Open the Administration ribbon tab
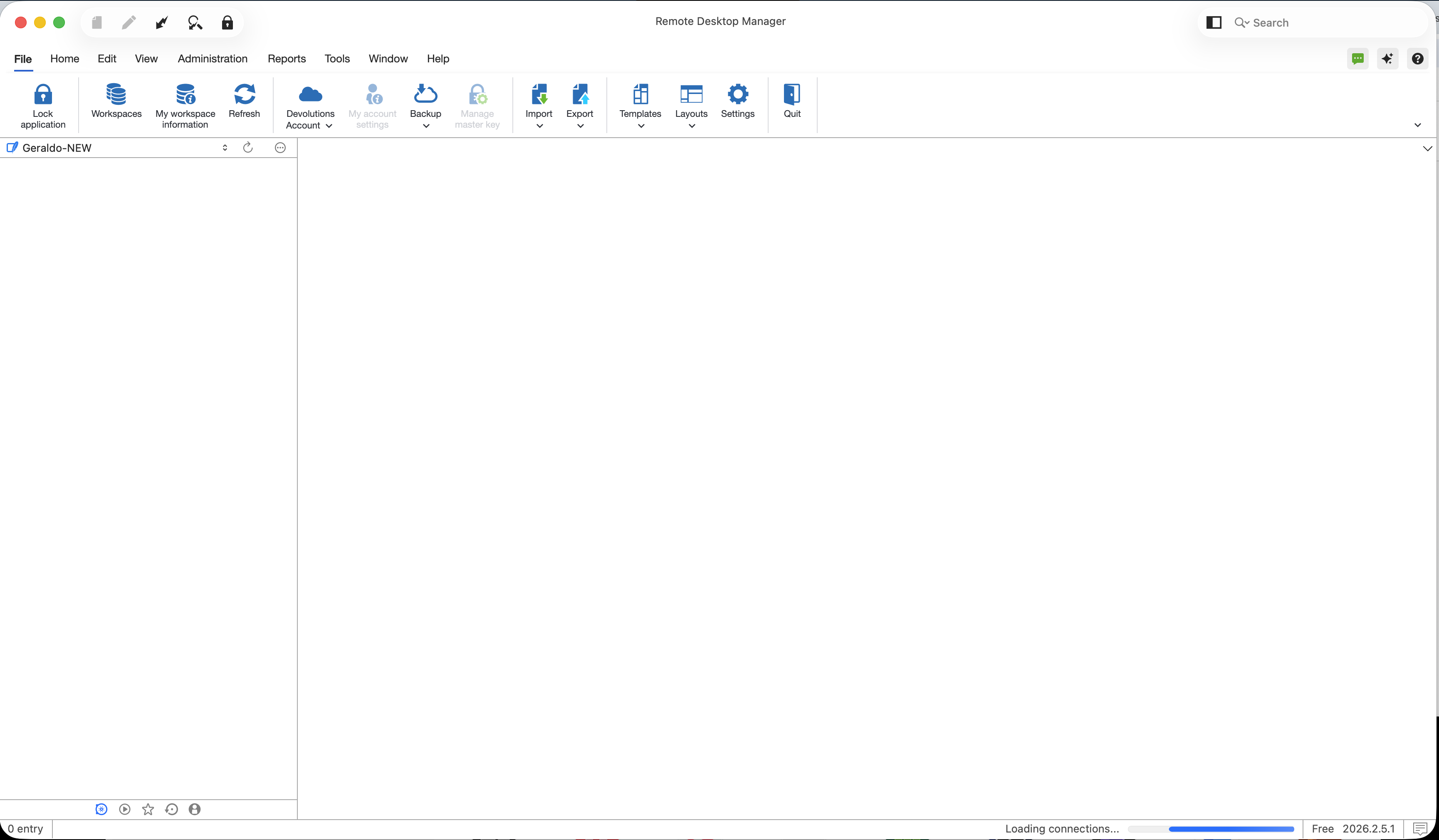1439x840 pixels. pyautogui.click(x=213, y=59)
